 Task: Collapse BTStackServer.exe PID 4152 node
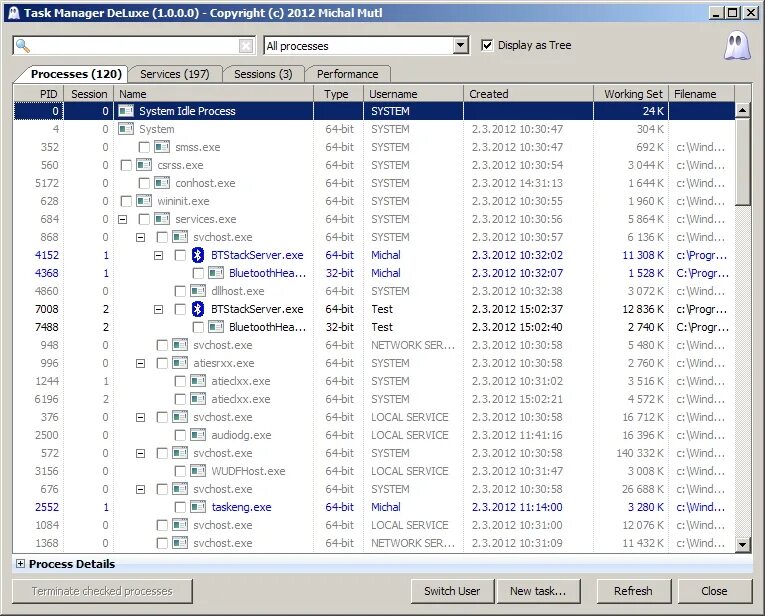tap(159, 256)
